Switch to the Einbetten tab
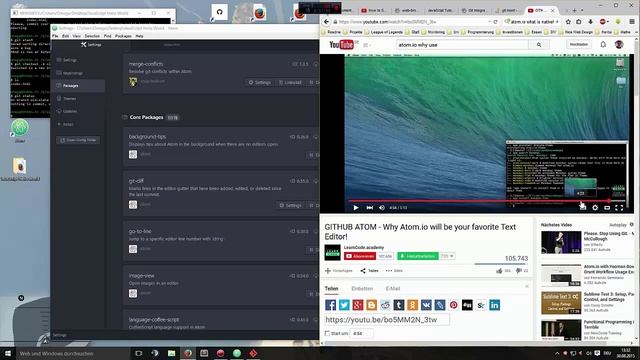Screen dimensions: 640x360 click(362, 289)
